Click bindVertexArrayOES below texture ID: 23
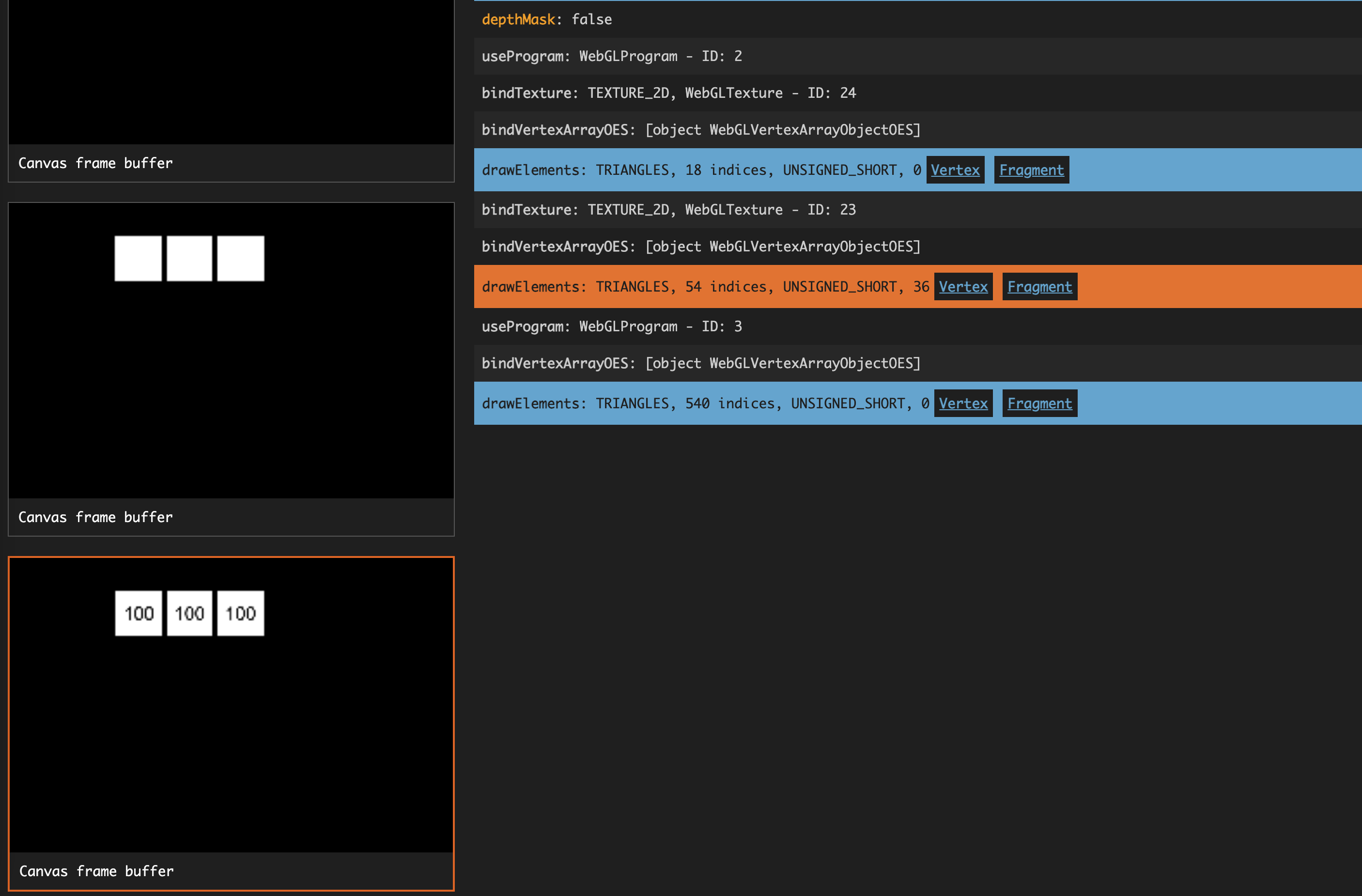Screen dimensions: 1362x896 700,247
